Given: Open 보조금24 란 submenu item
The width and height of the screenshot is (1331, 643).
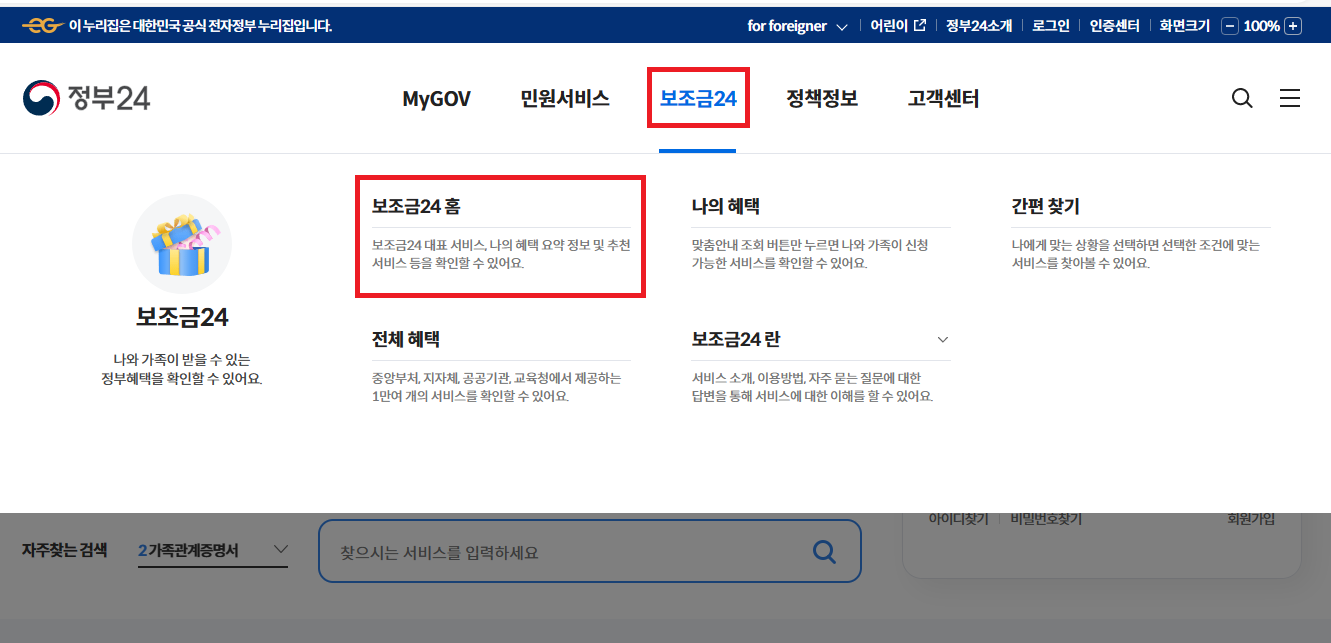Looking at the screenshot, I should tap(735, 339).
